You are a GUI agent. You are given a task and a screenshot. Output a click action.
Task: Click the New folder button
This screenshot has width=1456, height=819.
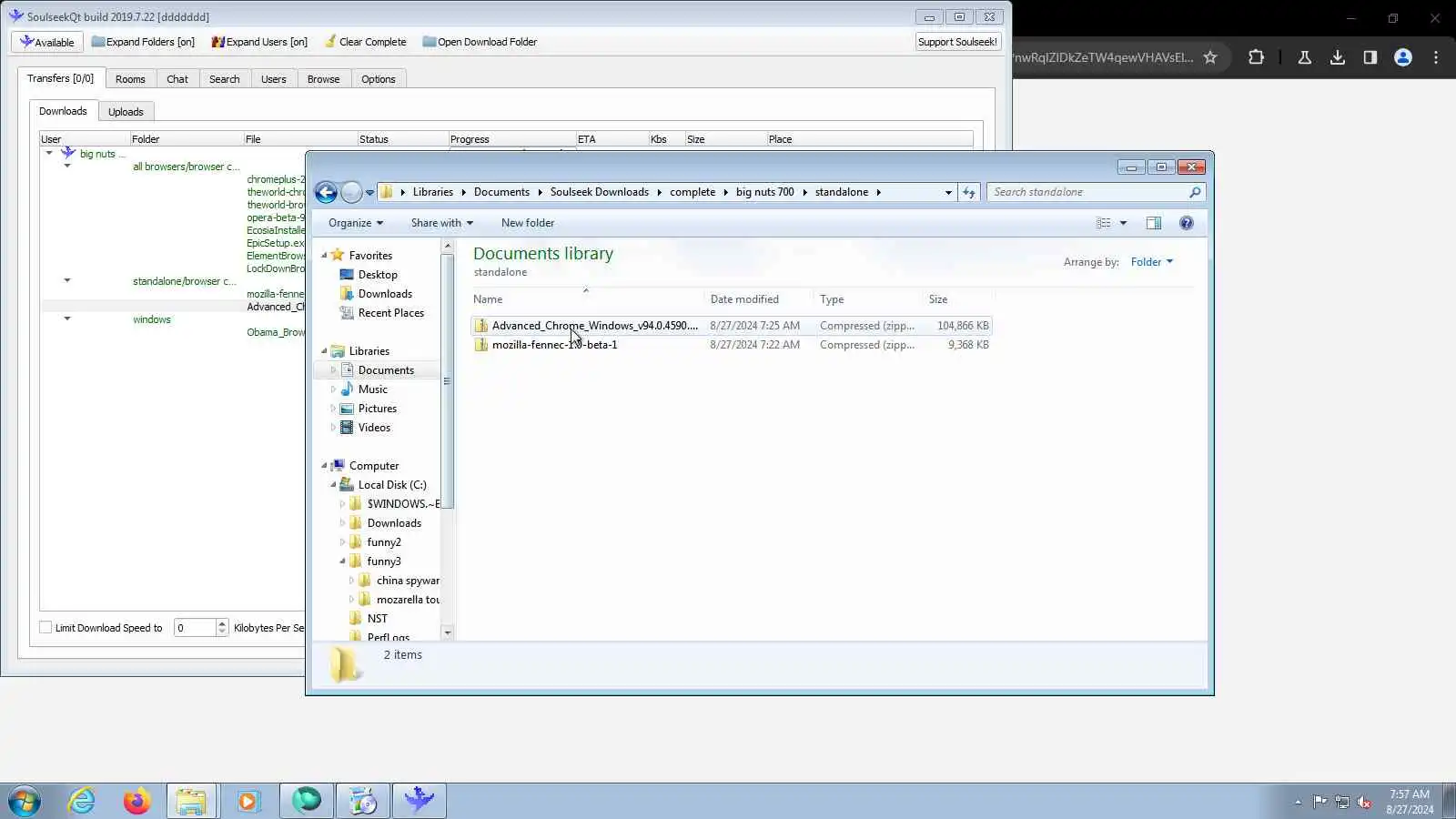[528, 223]
